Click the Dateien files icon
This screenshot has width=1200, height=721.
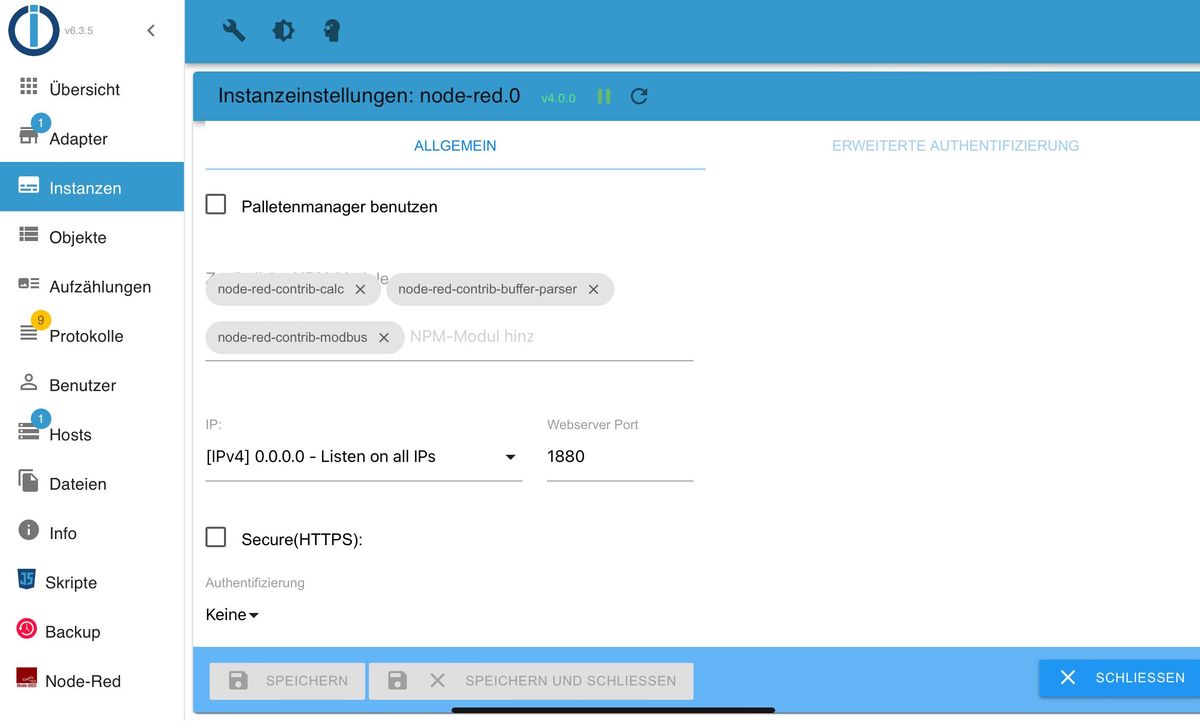(28, 480)
